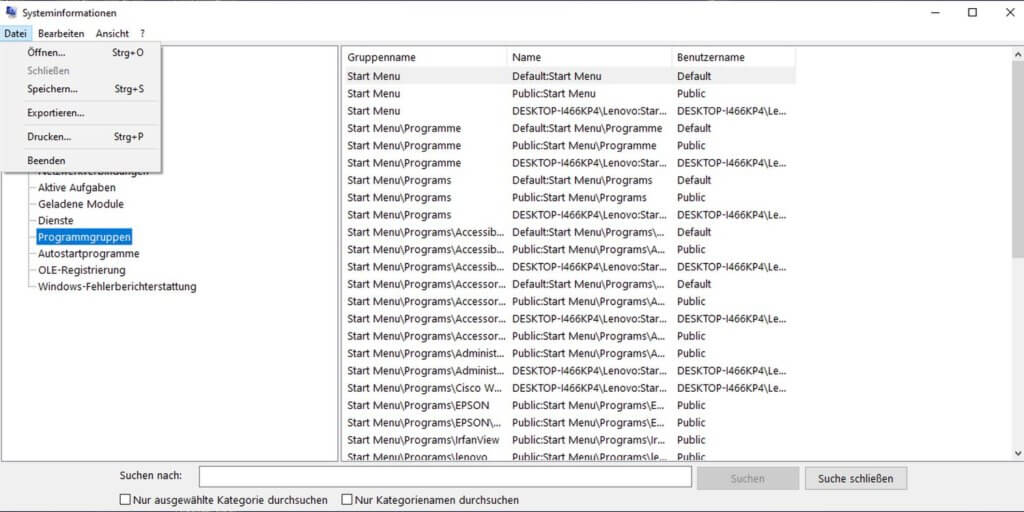Viewport: 1024px width, 512px height.
Task: Click the Systeminformationen title bar icon
Action: tap(11, 12)
